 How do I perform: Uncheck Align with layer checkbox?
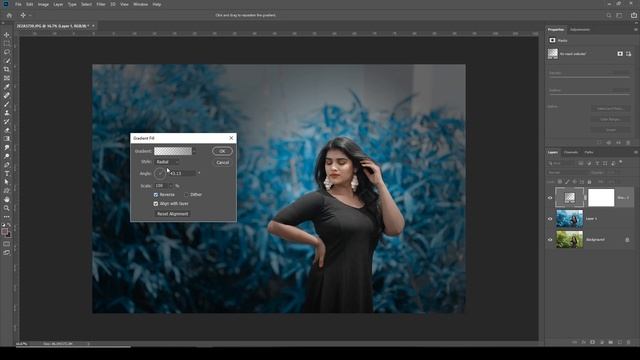point(156,204)
